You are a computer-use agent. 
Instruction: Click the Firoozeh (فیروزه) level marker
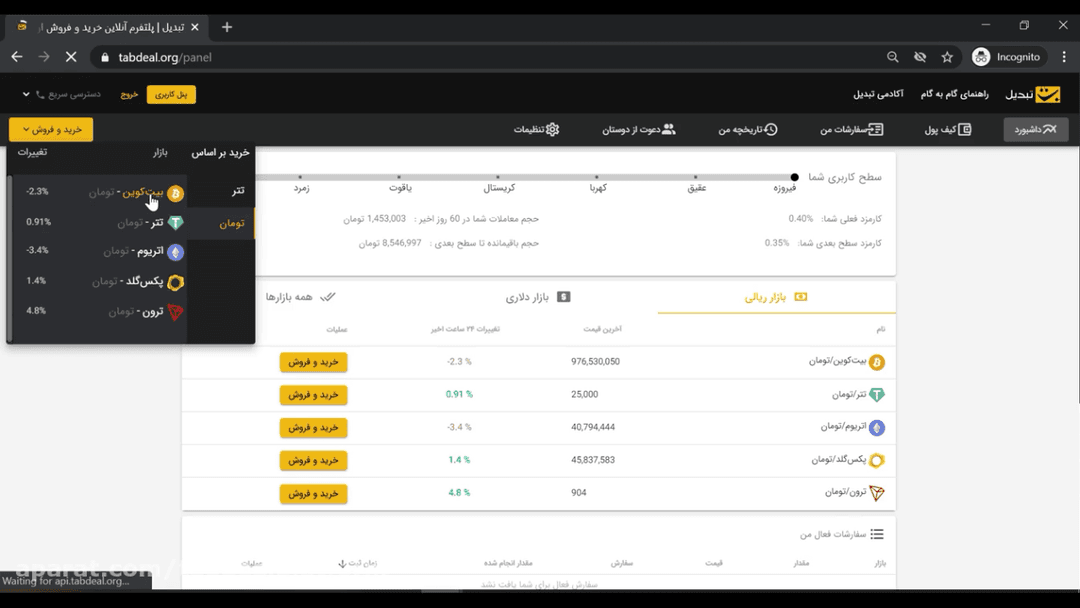point(794,177)
